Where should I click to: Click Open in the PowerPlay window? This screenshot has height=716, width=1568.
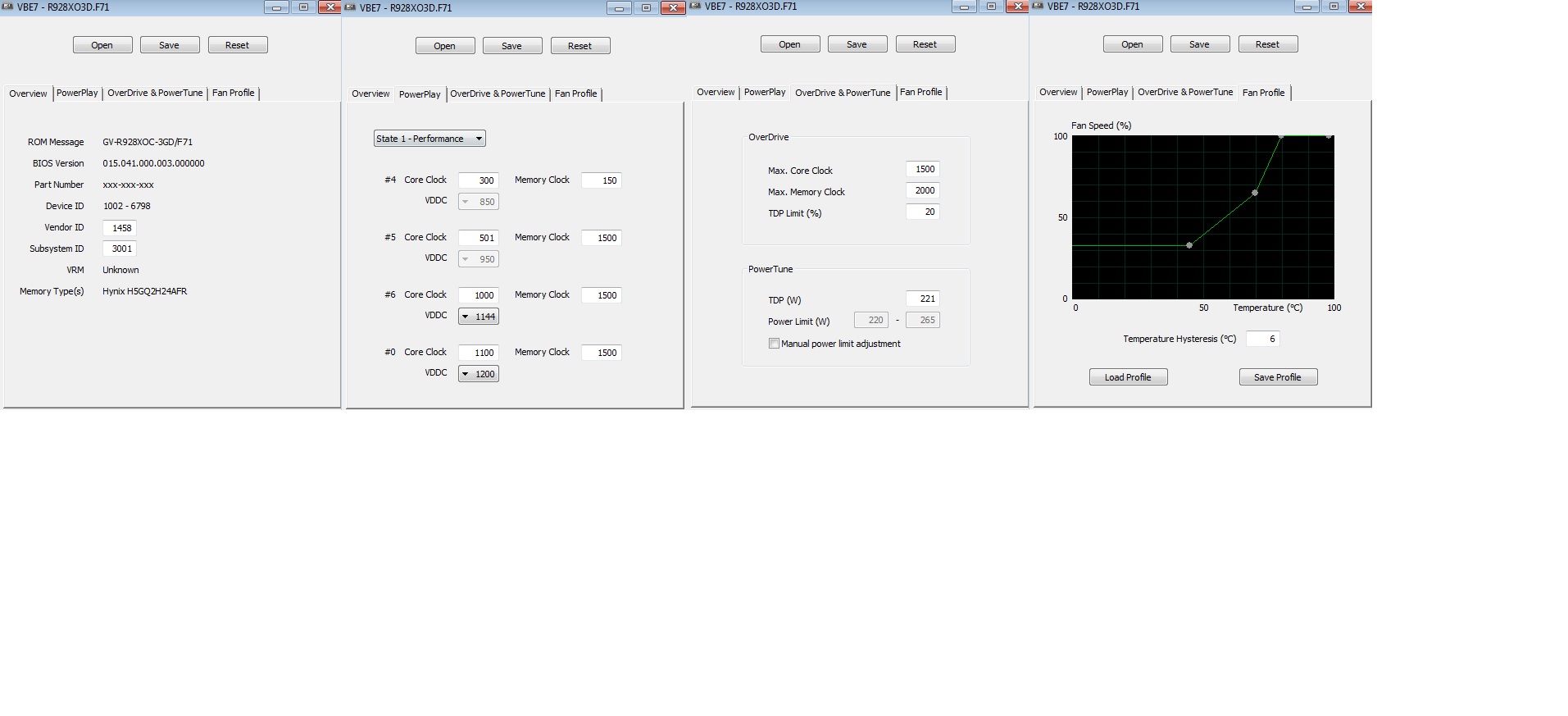445,46
